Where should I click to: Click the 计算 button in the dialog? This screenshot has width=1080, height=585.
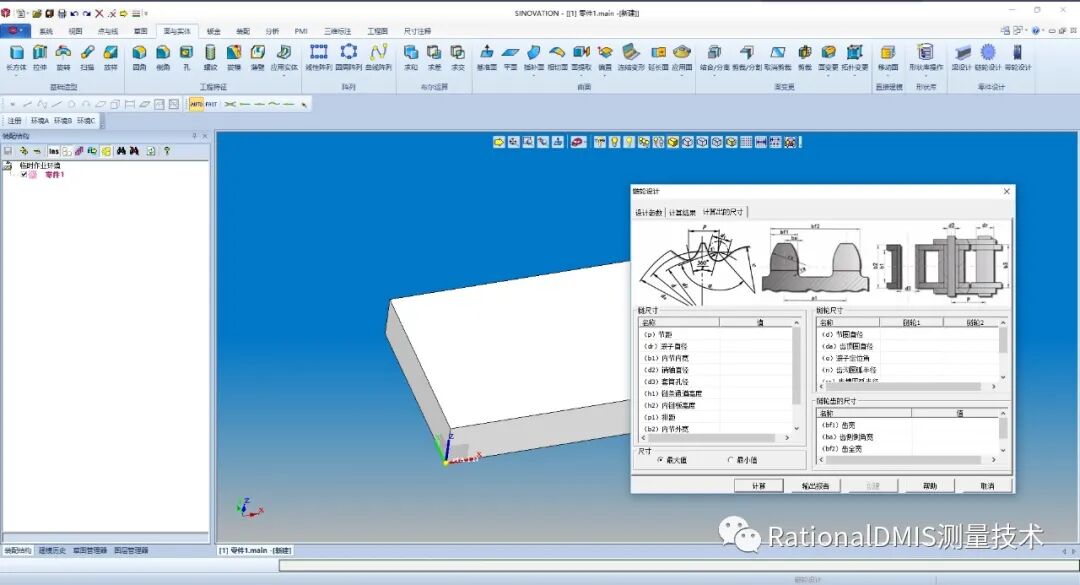758,486
